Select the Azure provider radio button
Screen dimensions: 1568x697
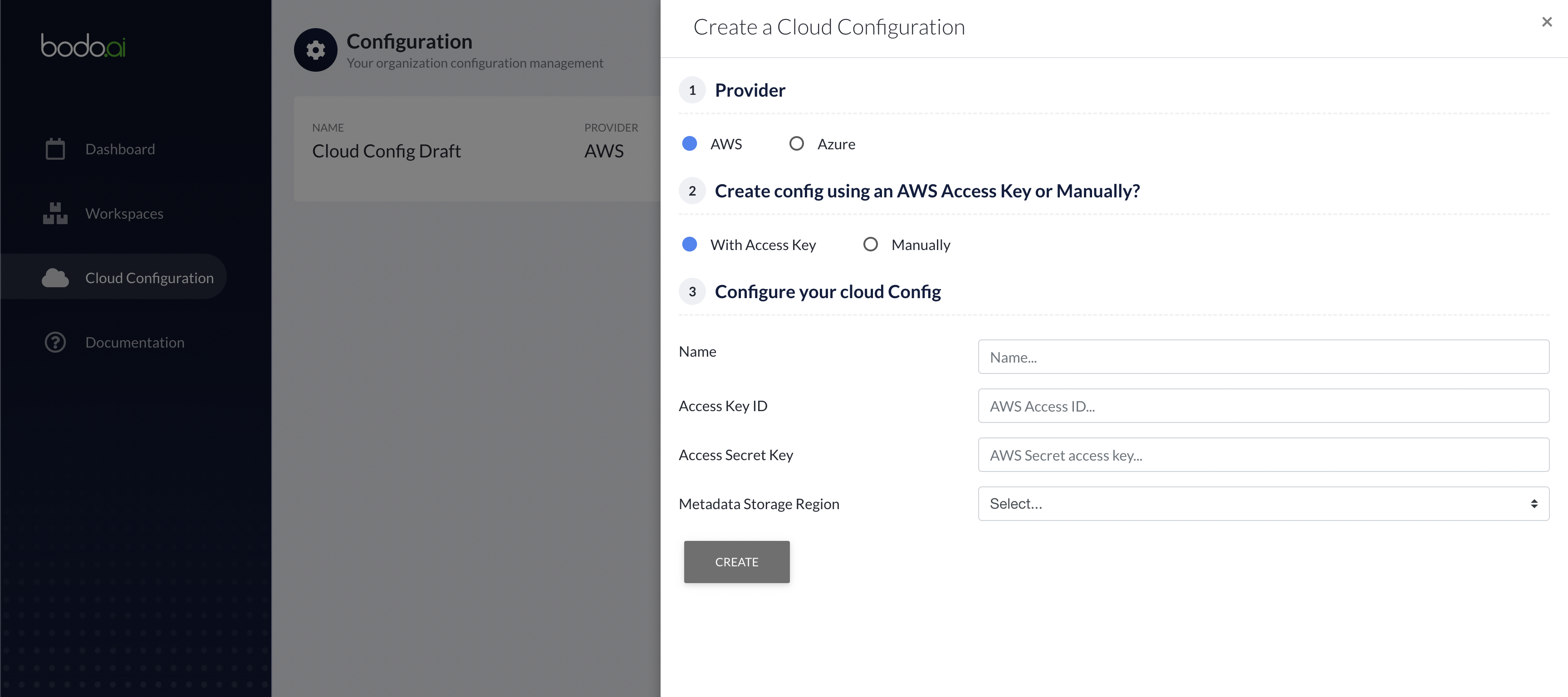tap(796, 144)
